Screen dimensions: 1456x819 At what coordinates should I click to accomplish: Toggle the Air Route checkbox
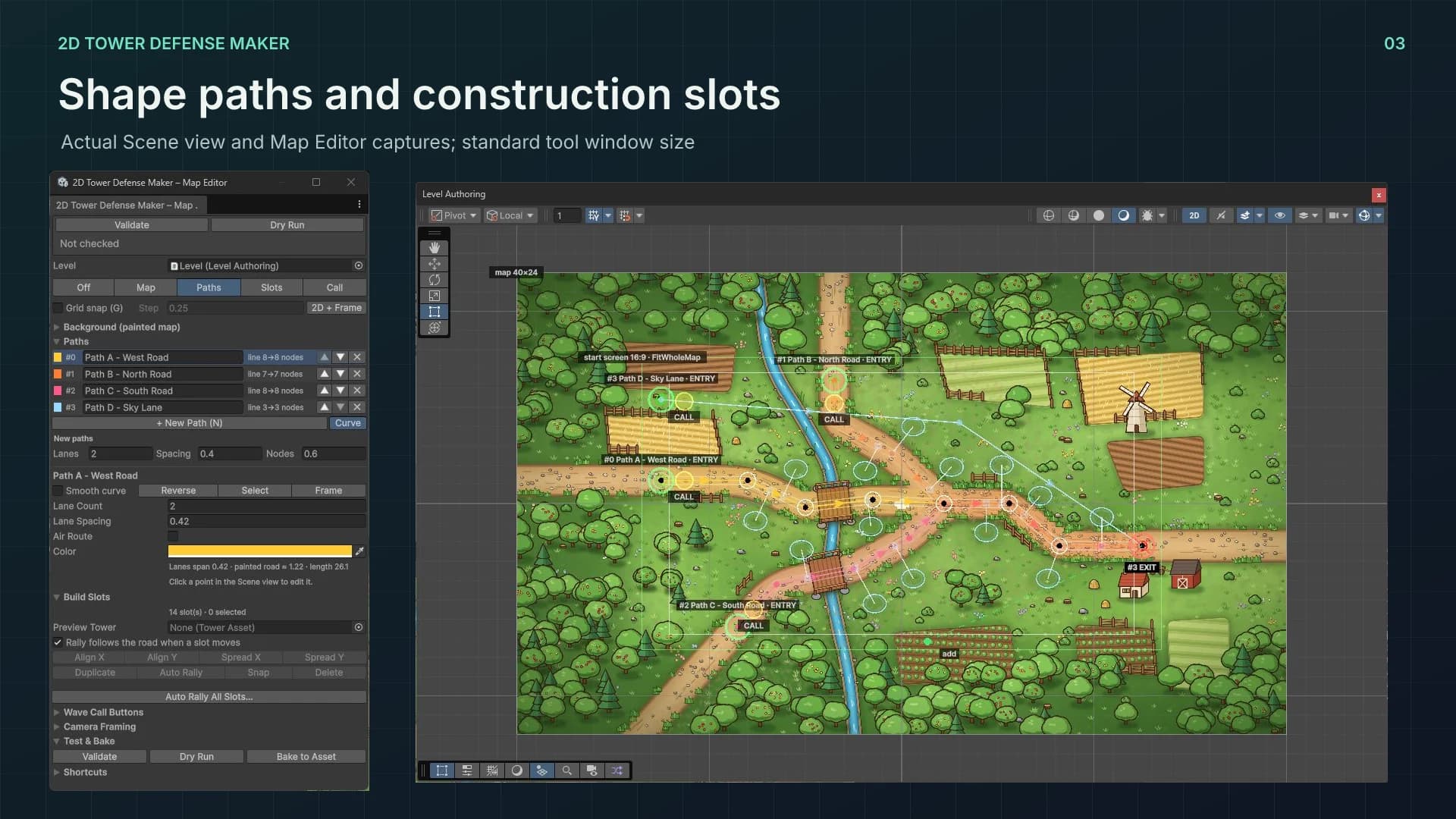coord(173,536)
